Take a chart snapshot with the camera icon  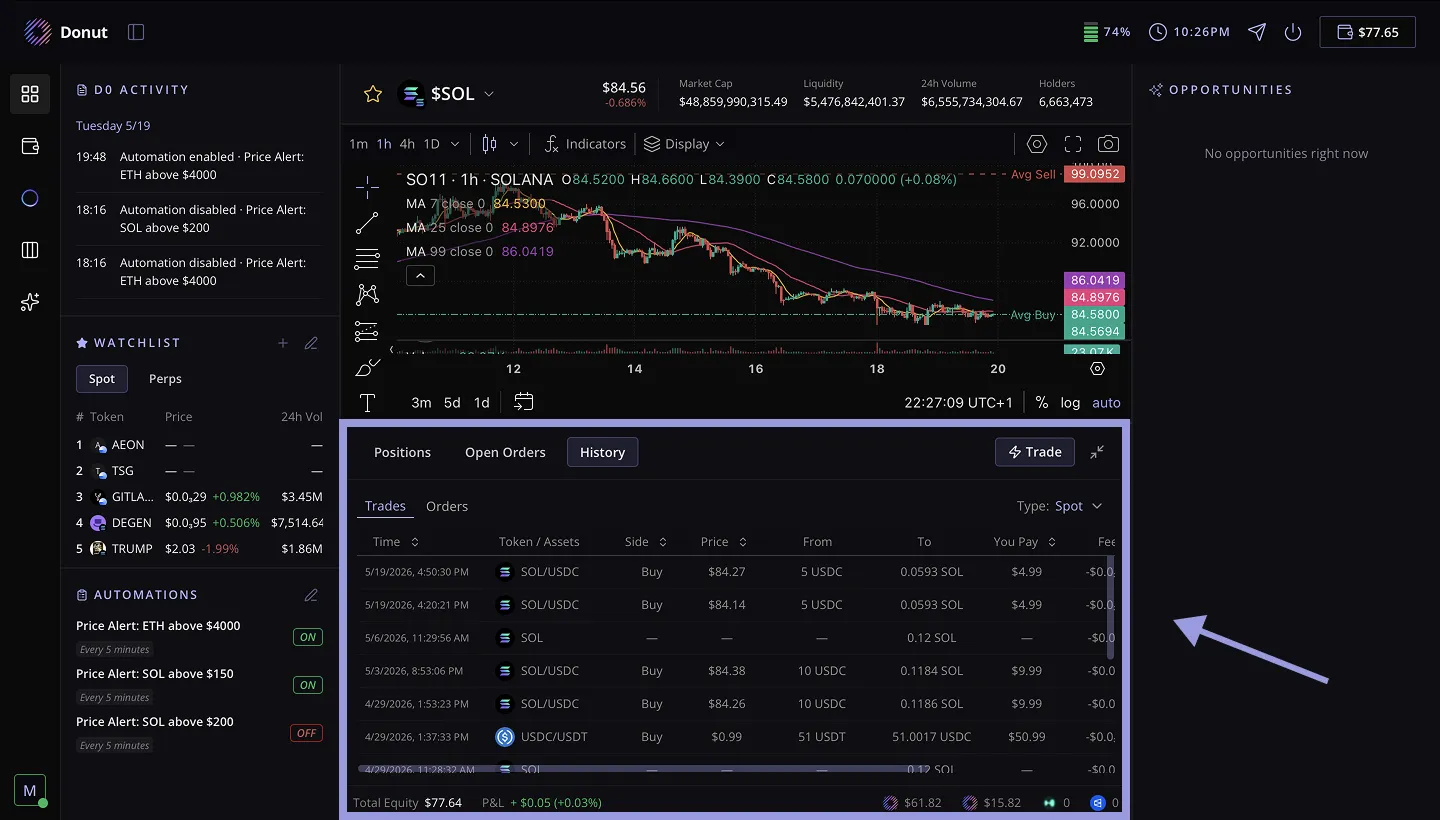(1108, 144)
